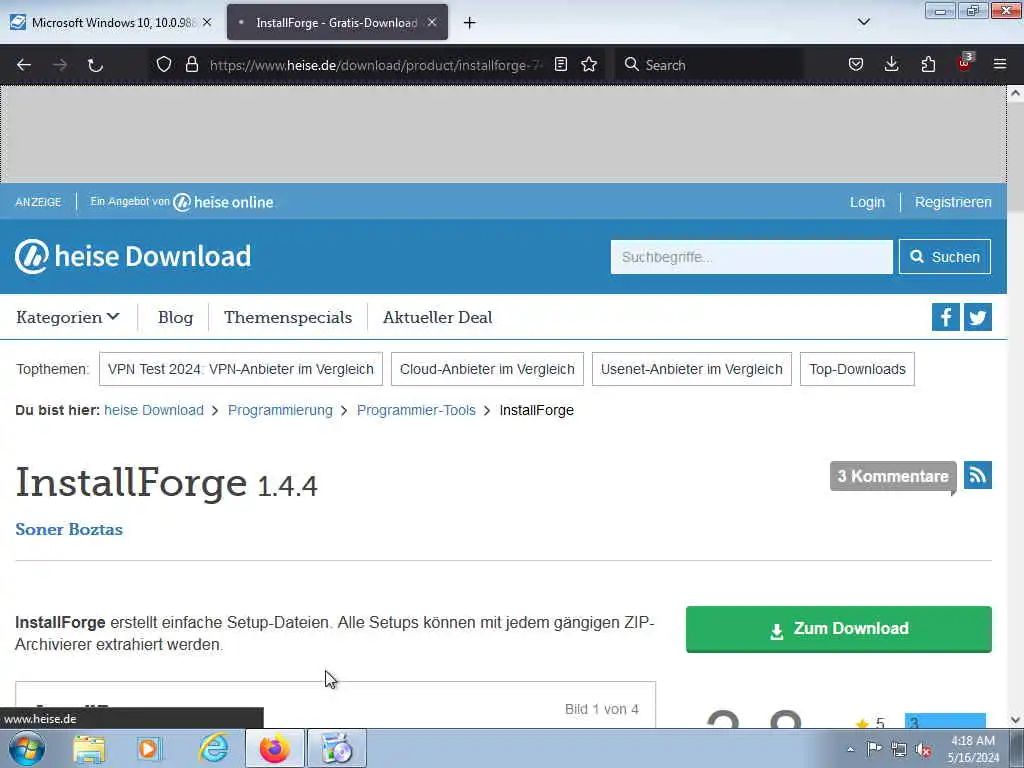Open Windows Start button
The width and height of the screenshot is (1024, 768).
pyautogui.click(x=27, y=748)
